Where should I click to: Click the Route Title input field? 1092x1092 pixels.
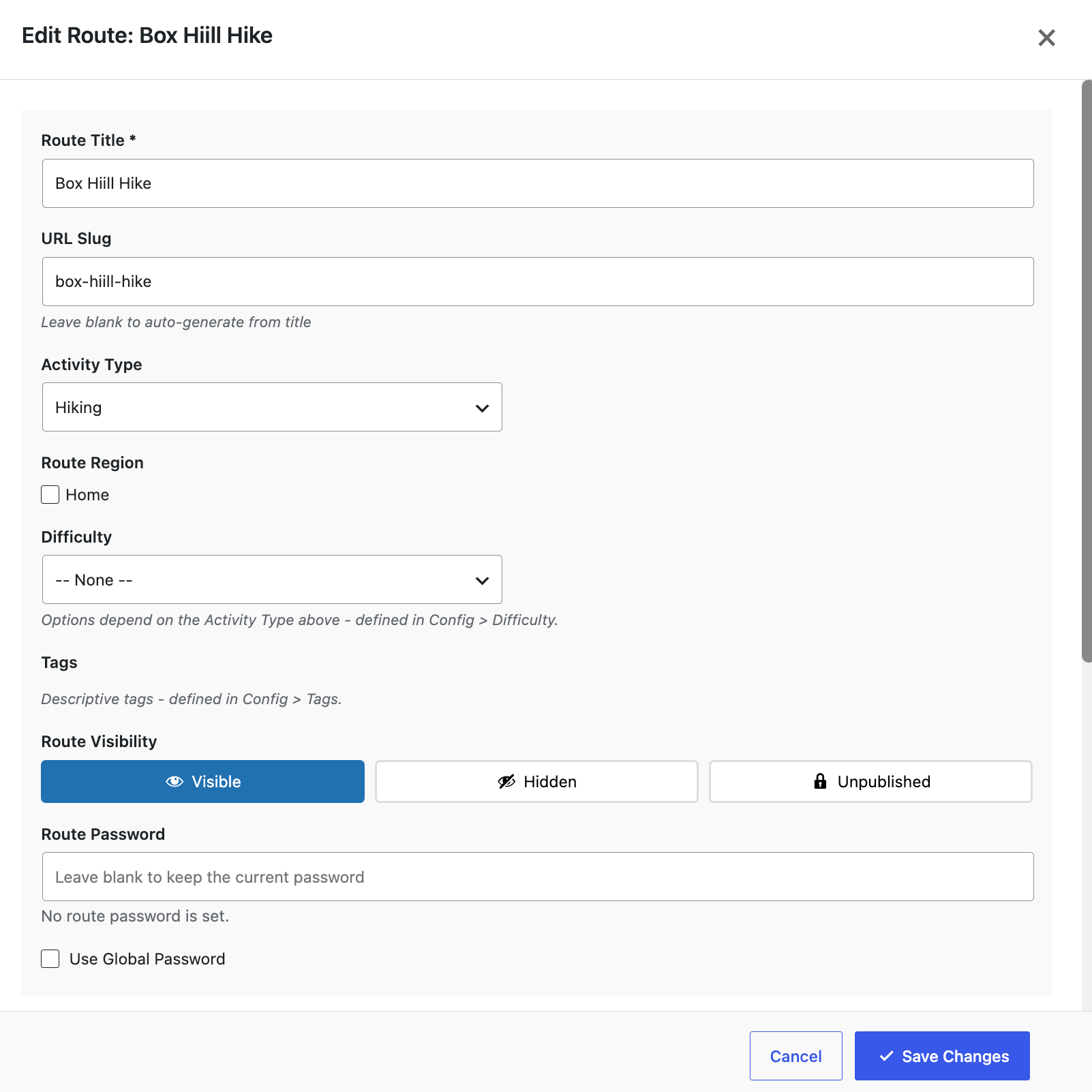[538, 183]
